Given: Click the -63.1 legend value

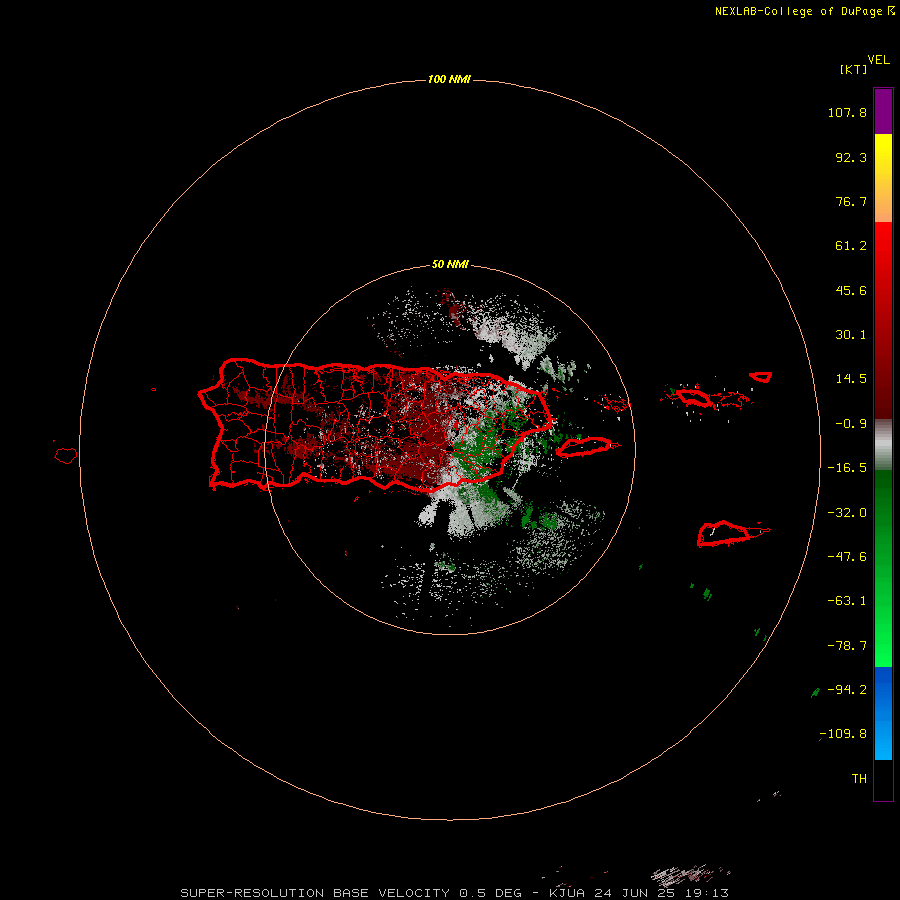Looking at the screenshot, I should click(847, 601).
